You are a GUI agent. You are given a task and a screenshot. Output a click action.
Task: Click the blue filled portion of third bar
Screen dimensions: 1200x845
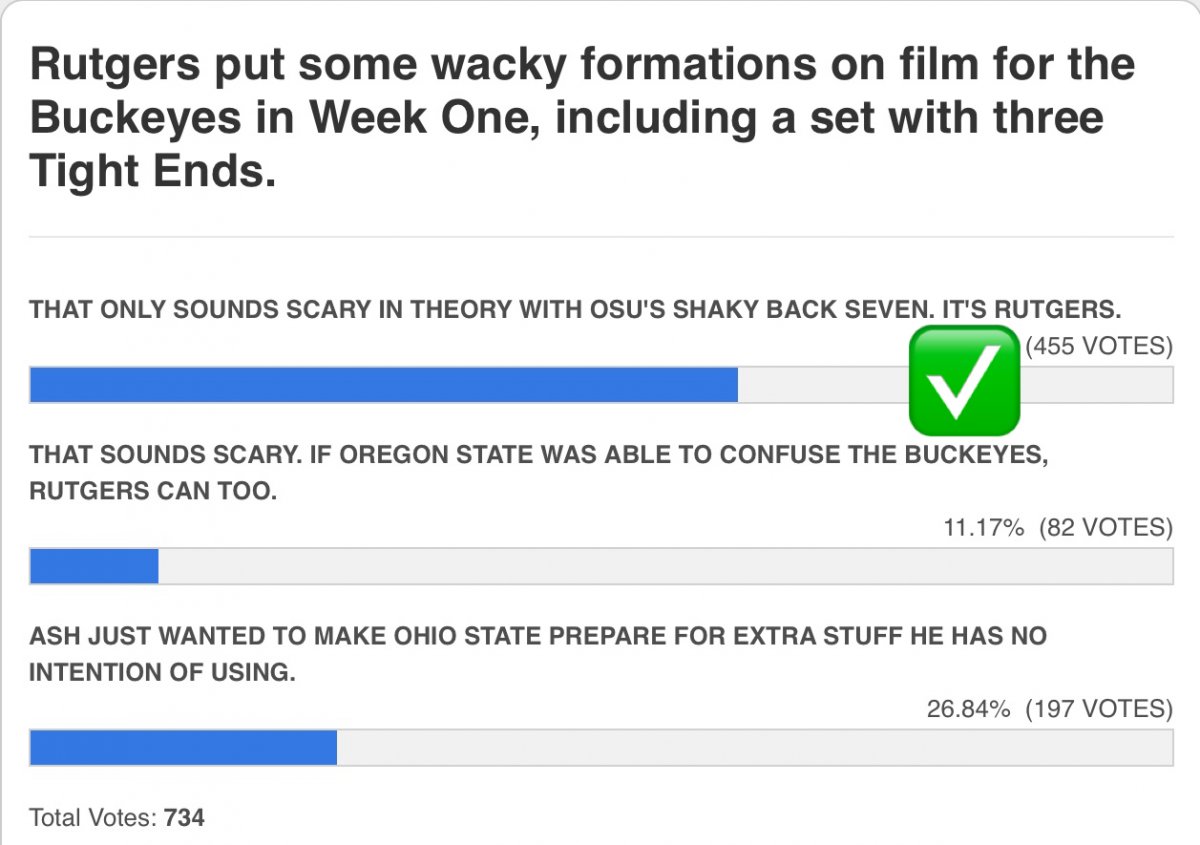[x=183, y=747]
